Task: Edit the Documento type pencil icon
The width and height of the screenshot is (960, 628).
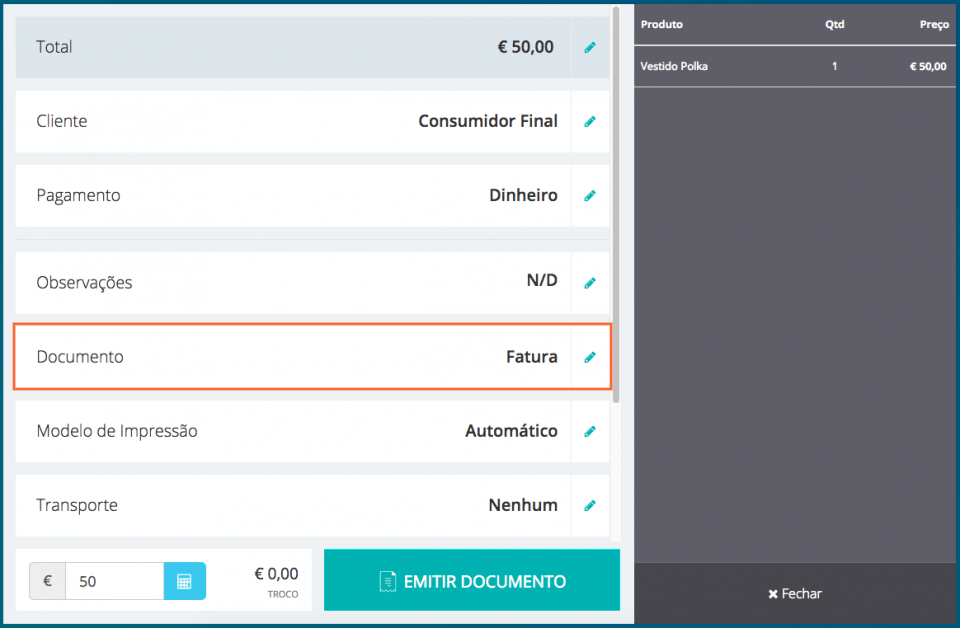Action: pyautogui.click(x=590, y=356)
